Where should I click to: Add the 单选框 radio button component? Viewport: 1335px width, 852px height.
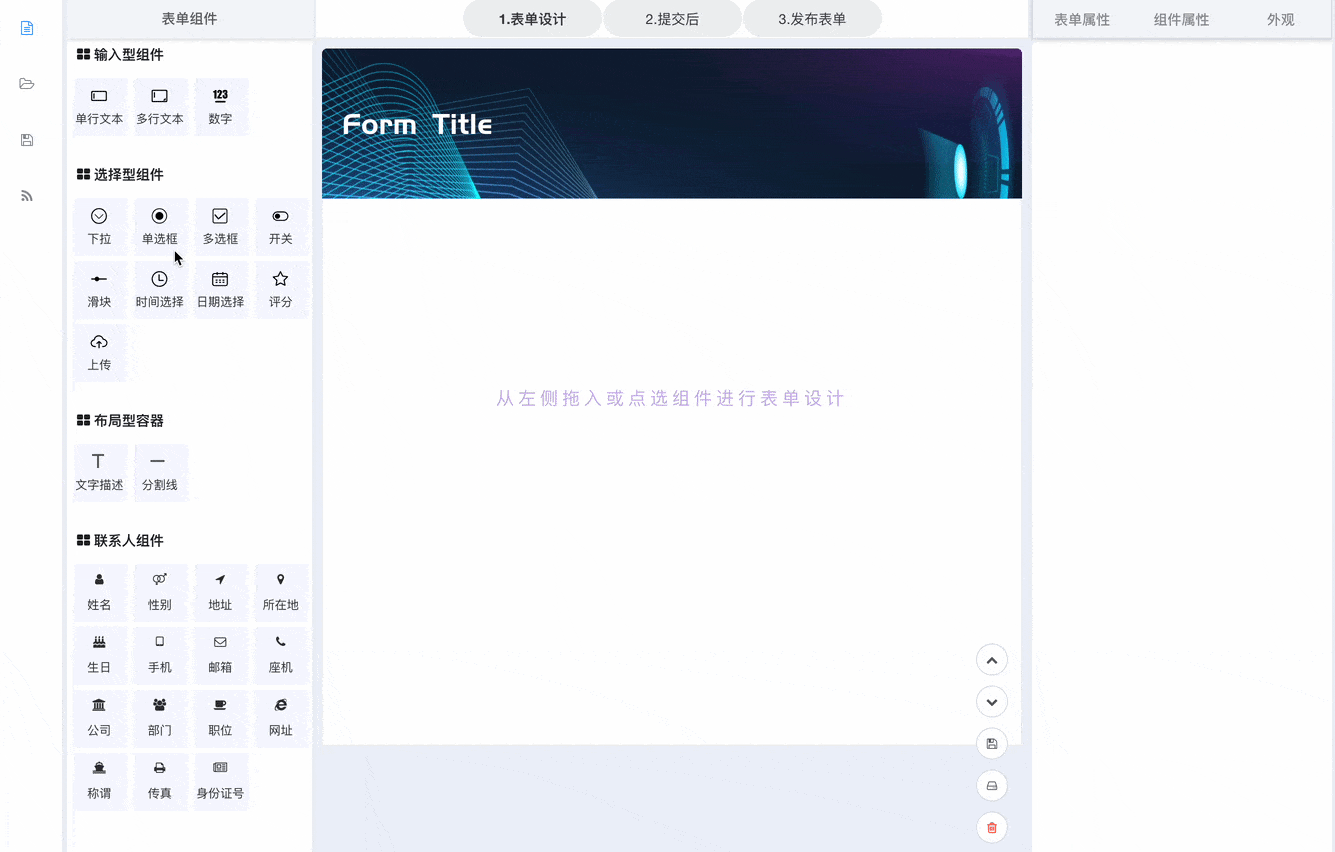tap(160, 226)
